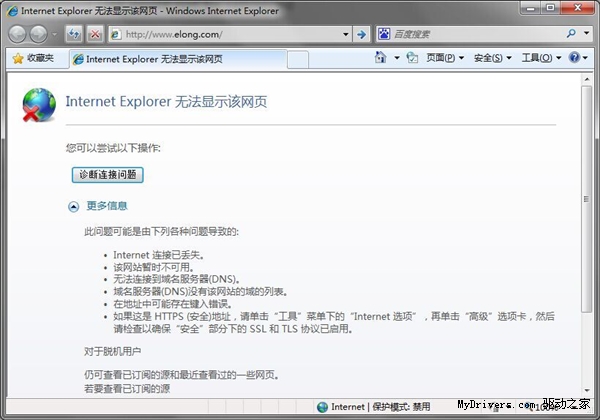The width and height of the screenshot is (600, 420).
Task: Click the page heading 'Internet Explorer 无法显示该网页'
Action: (166, 102)
